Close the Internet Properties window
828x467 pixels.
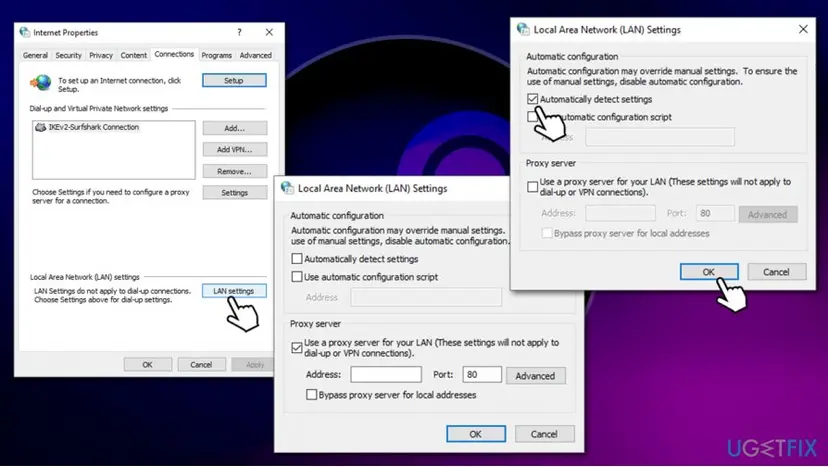point(269,32)
